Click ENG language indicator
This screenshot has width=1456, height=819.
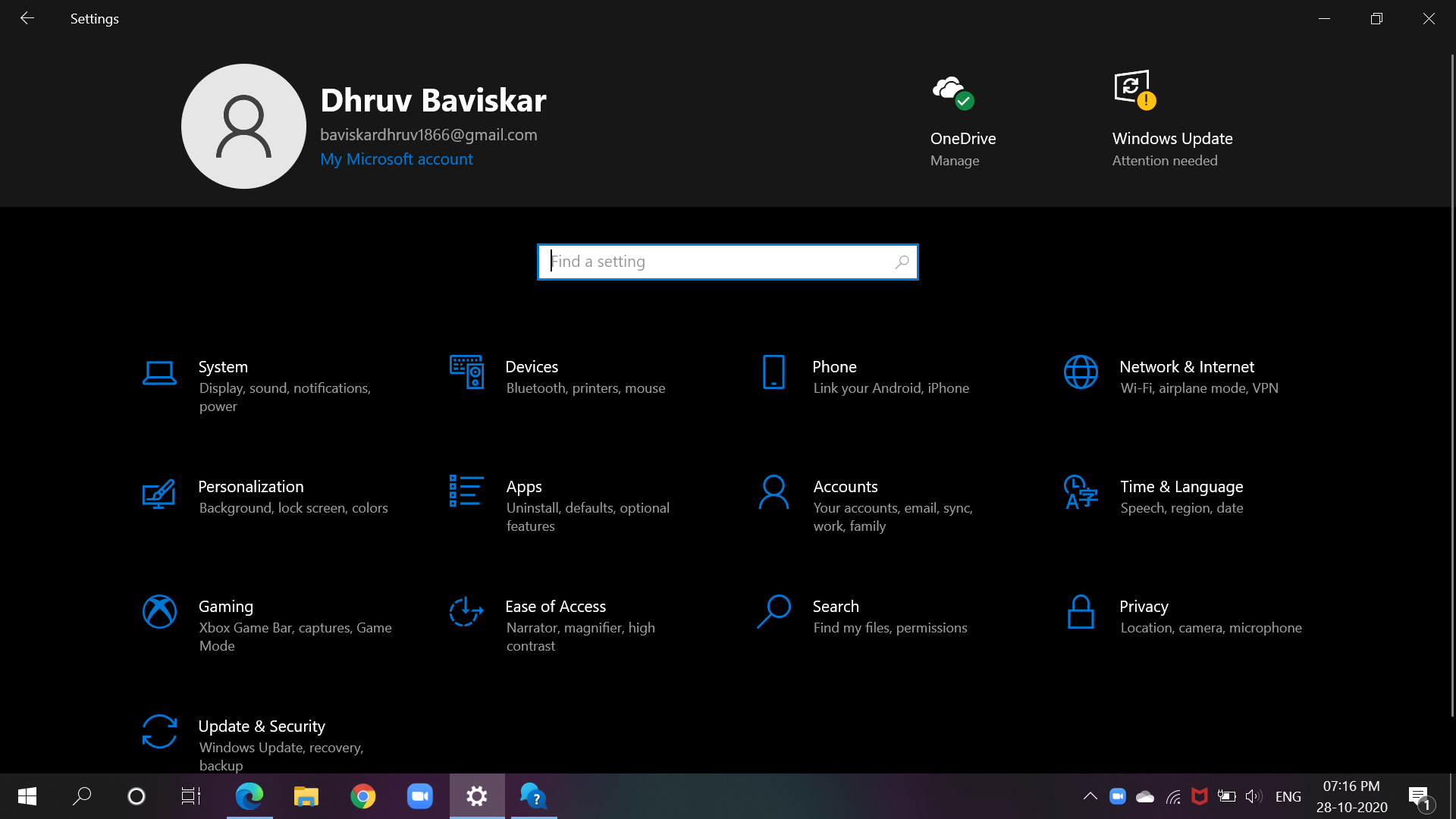click(x=1288, y=796)
